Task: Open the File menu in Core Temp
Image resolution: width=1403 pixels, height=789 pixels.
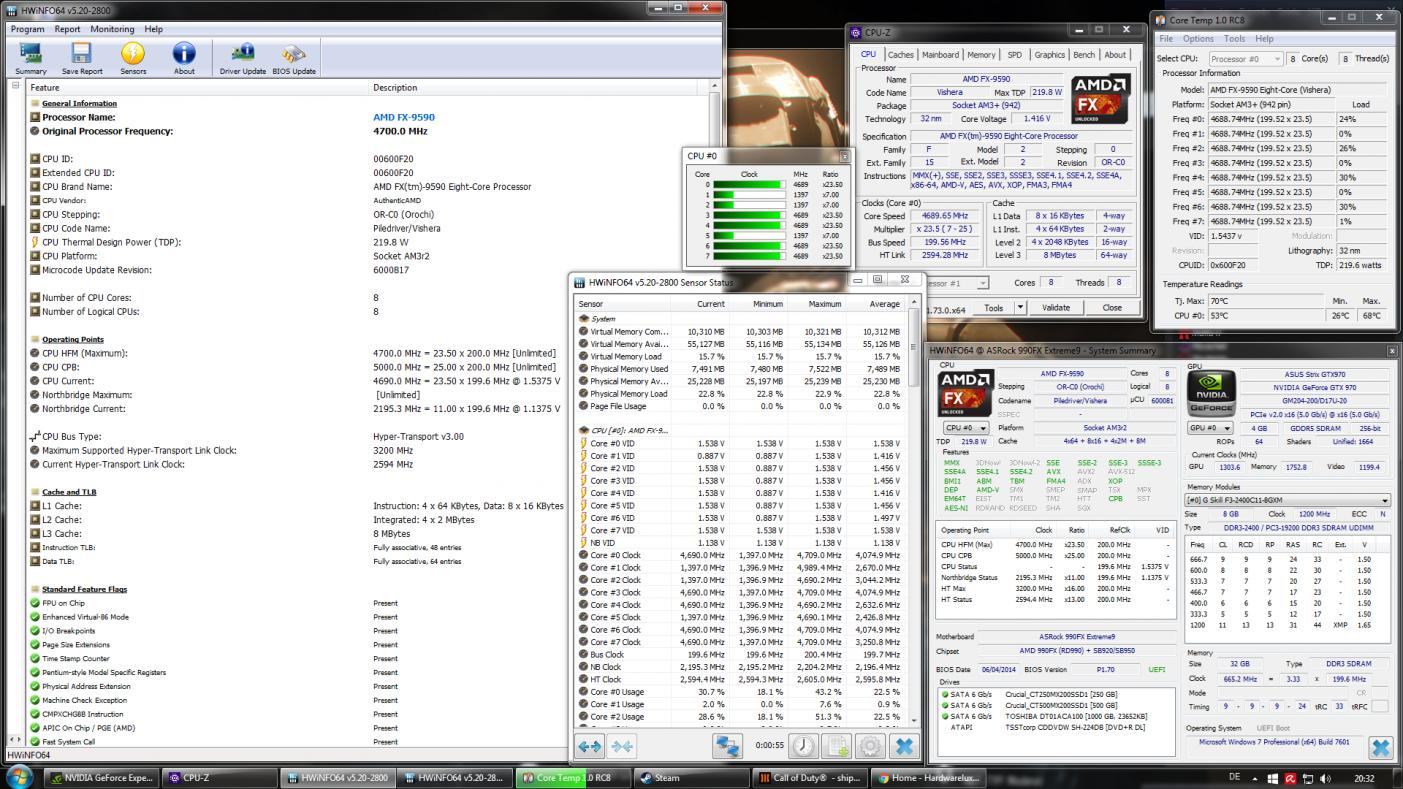Action: [1166, 39]
